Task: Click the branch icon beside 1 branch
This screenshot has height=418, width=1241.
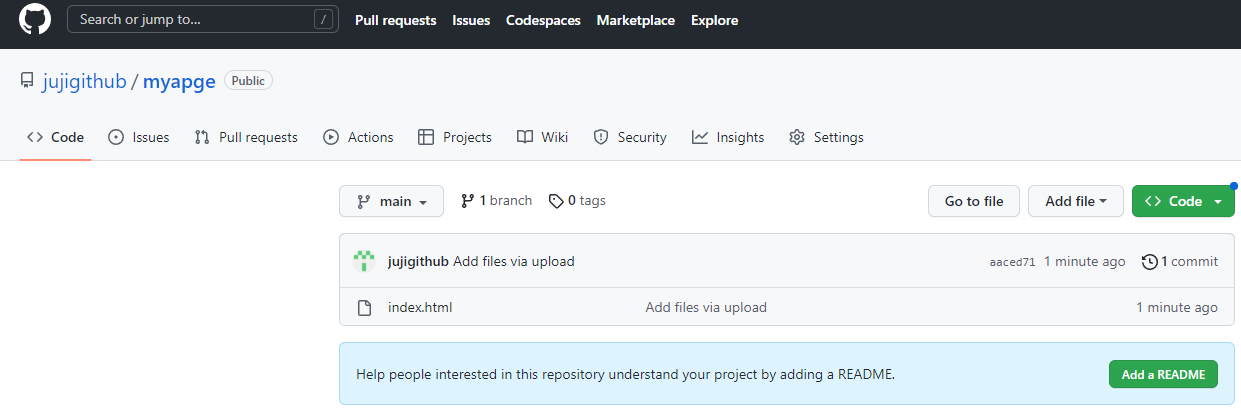Action: coord(467,201)
